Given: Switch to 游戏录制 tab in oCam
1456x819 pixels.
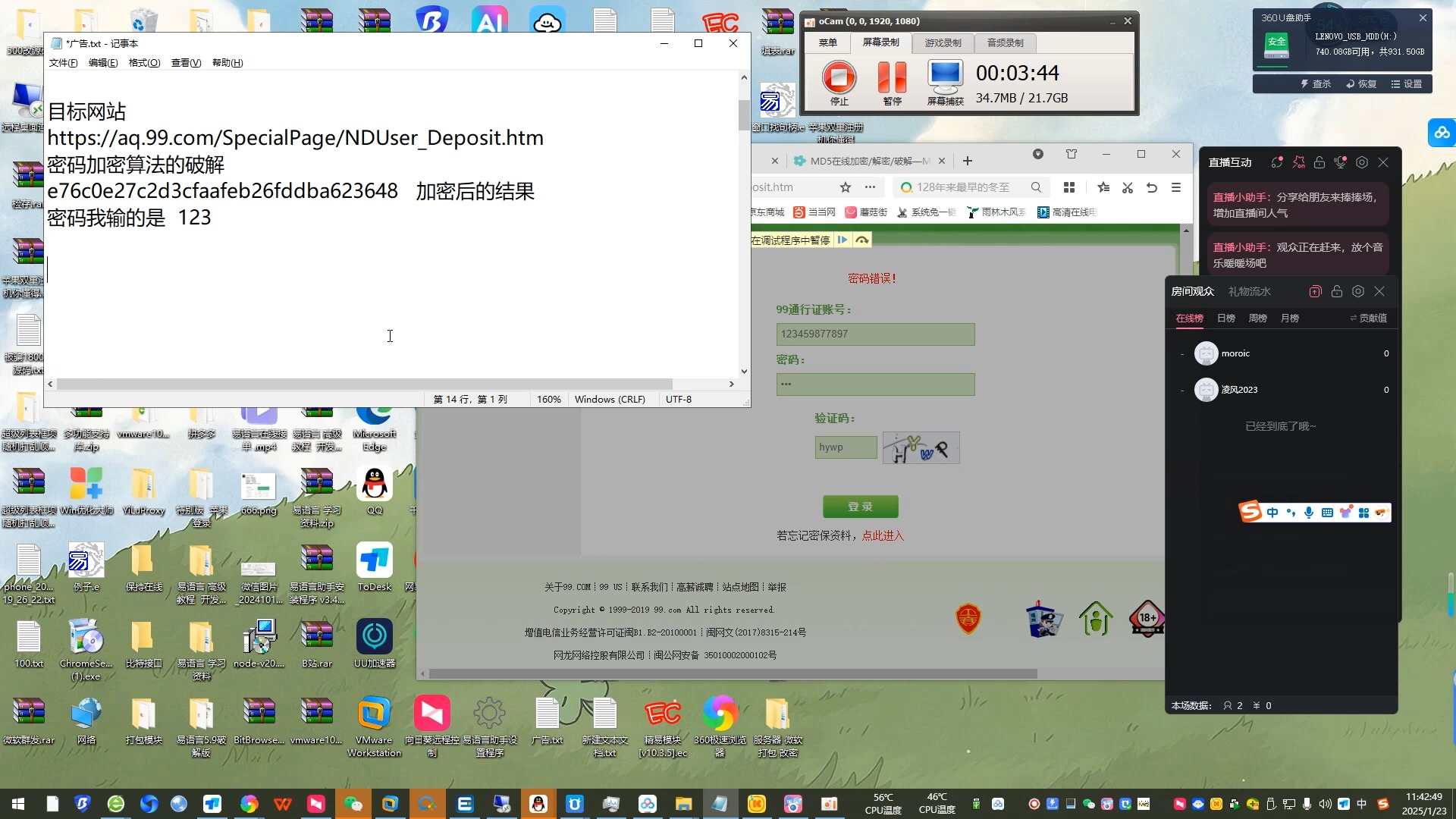Looking at the screenshot, I should pyautogui.click(x=943, y=43).
